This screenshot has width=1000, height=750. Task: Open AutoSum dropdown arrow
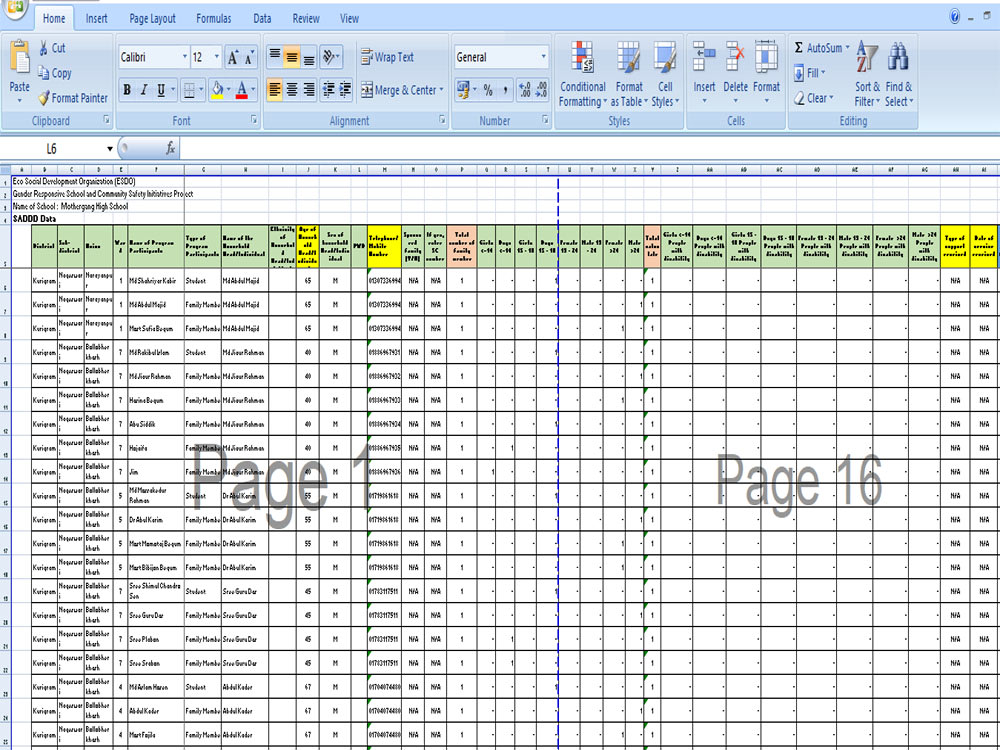click(x=848, y=48)
